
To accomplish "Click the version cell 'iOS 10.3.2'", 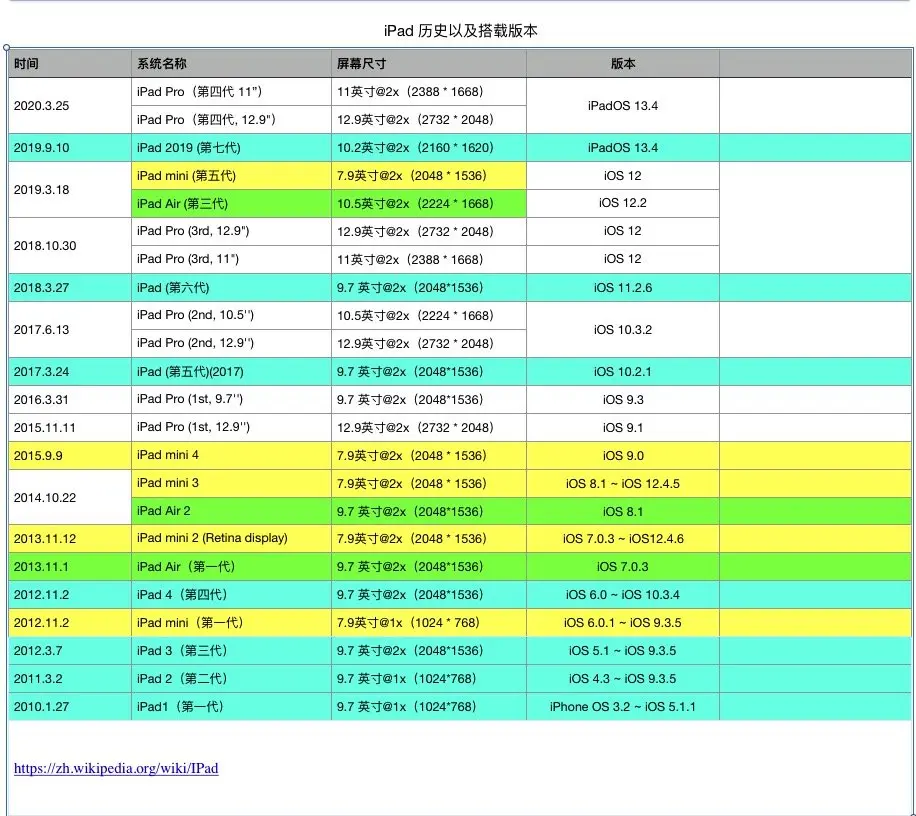I will (623, 329).
